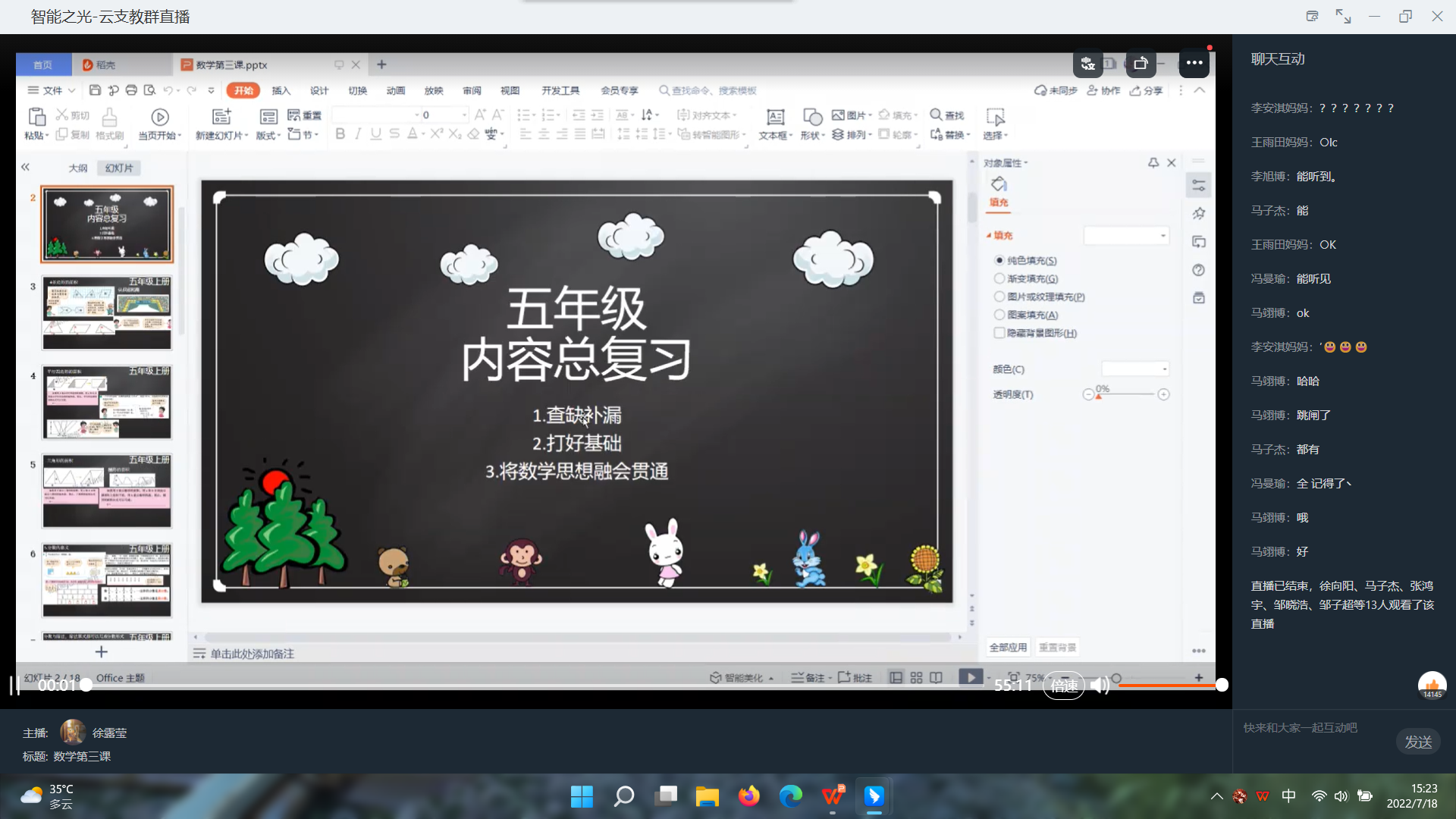Switch to normal view icon in status bar
Image resolution: width=1456 pixels, height=819 pixels.
pos(896,677)
